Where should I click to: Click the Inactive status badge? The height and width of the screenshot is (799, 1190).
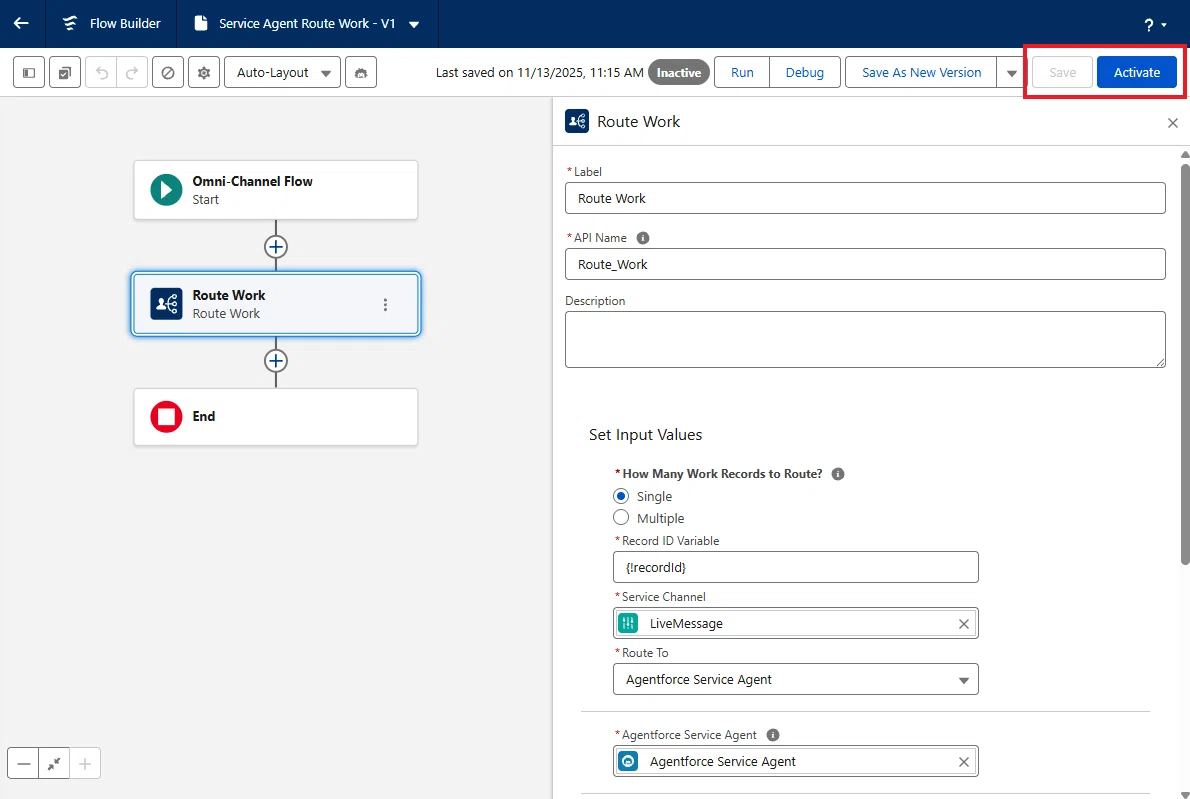pyautogui.click(x=678, y=73)
